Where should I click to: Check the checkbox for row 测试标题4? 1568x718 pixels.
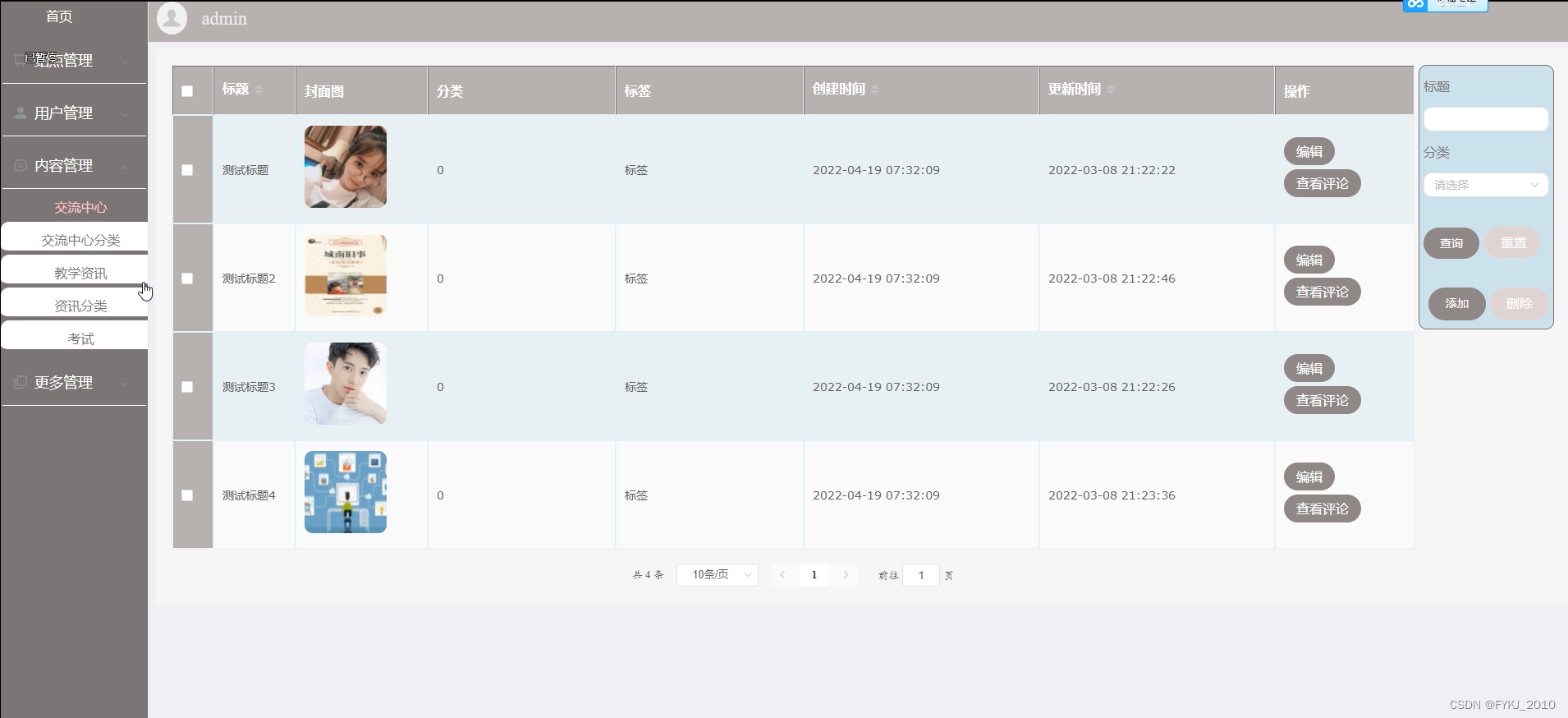pyautogui.click(x=187, y=495)
